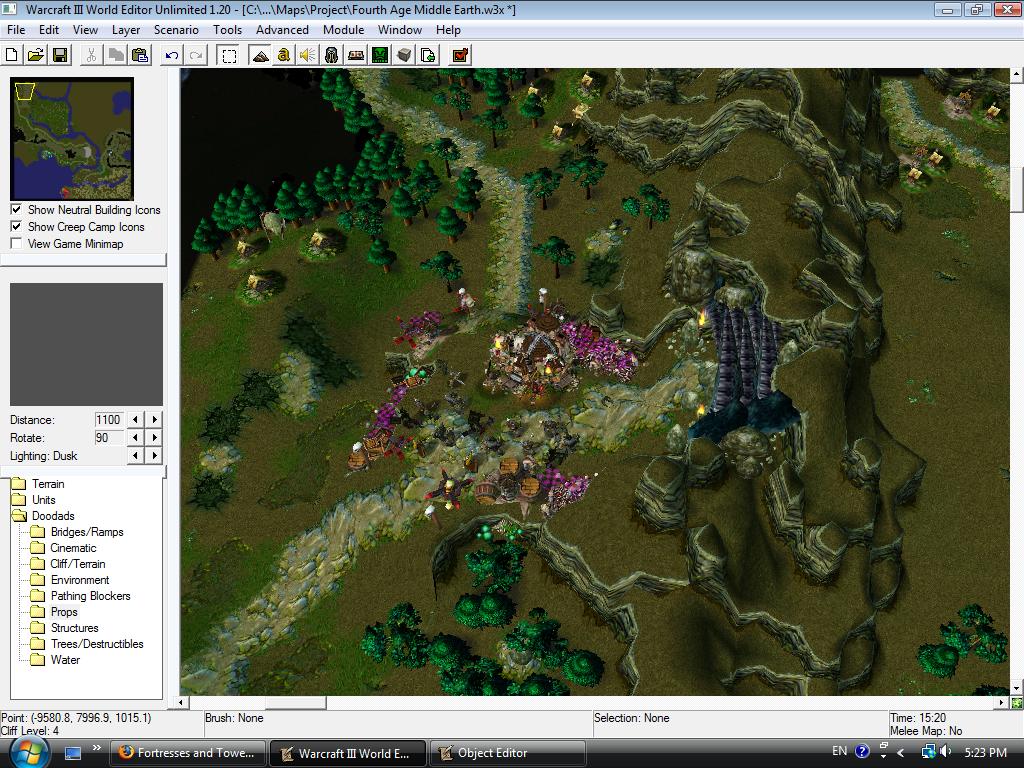Open the Window menu
This screenshot has width=1024, height=768.
400,30
